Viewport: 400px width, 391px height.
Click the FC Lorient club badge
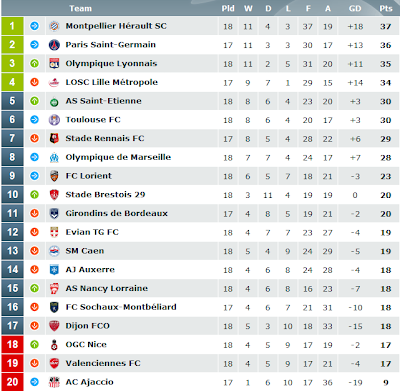[54, 176]
